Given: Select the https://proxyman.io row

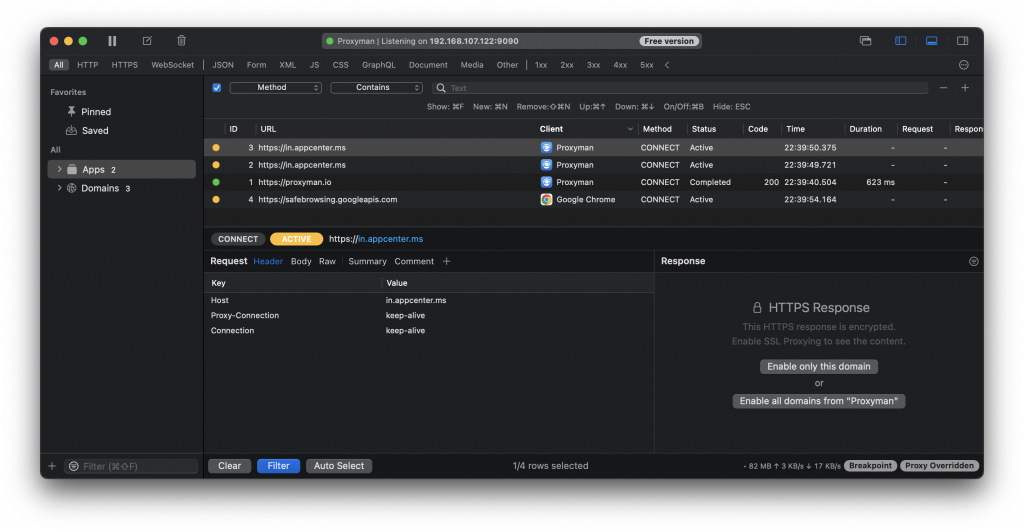Looking at the screenshot, I should (594, 182).
